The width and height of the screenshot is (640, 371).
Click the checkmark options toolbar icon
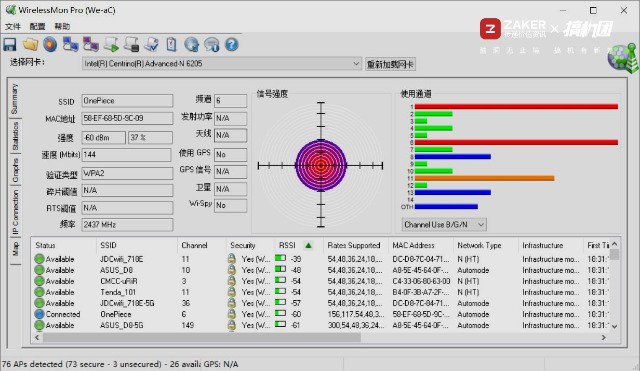151,44
